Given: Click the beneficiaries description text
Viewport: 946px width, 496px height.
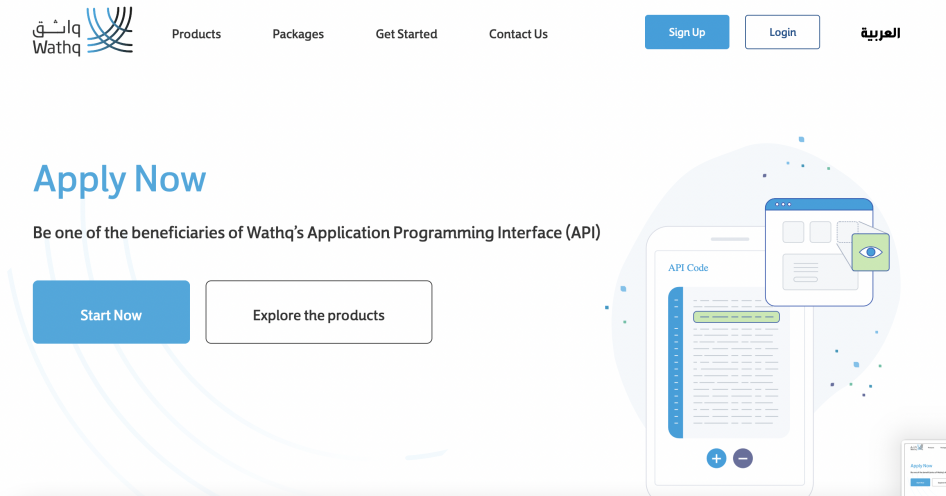Looking at the screenshot, I should pos(317,233).
